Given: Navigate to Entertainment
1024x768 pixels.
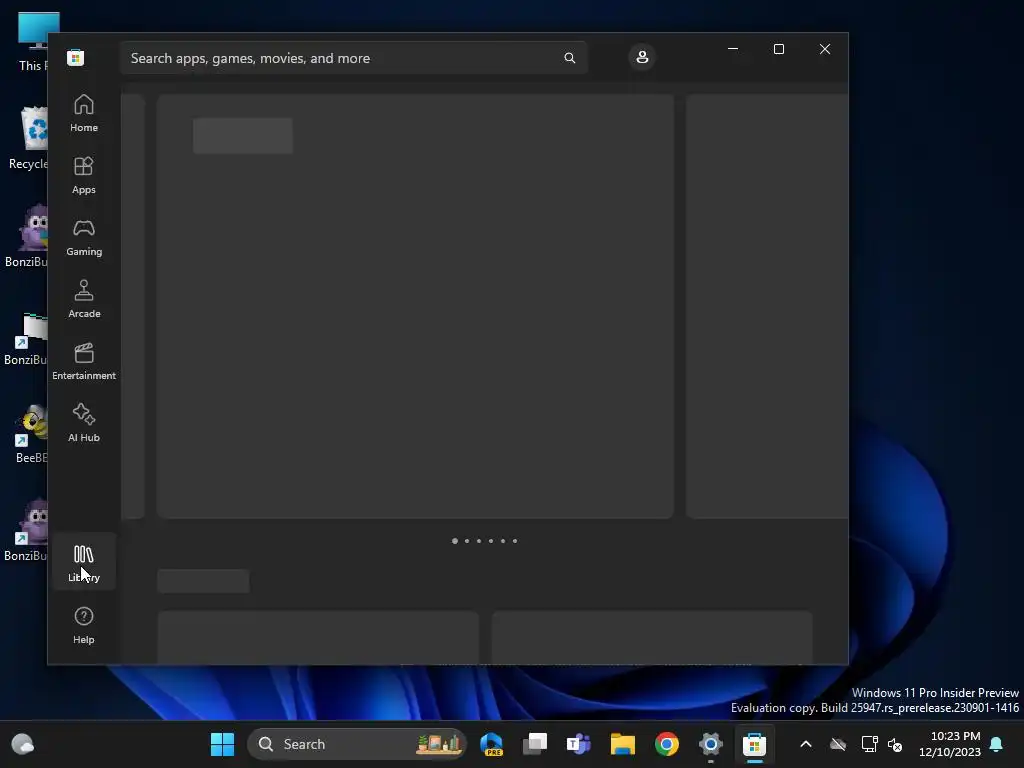Looking at the screenshot, I should [x=84, y=362].
